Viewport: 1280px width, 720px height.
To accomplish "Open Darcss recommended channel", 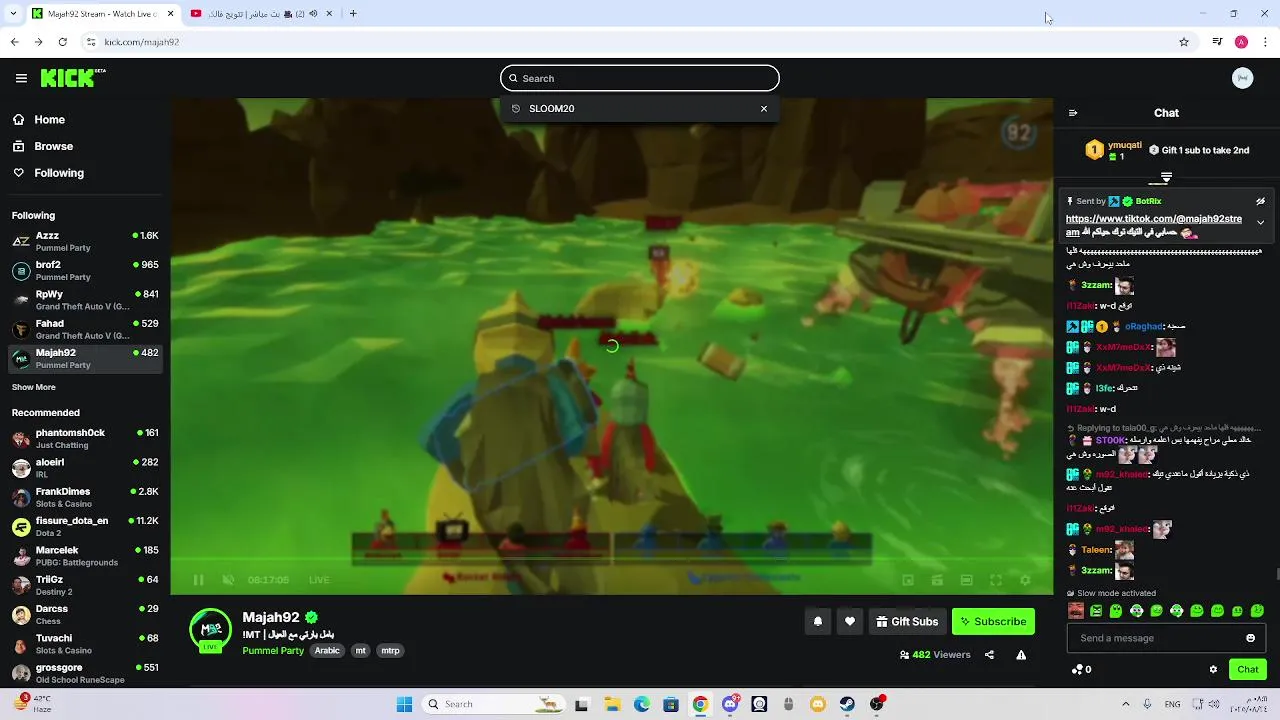I will [x=85, y=614].
